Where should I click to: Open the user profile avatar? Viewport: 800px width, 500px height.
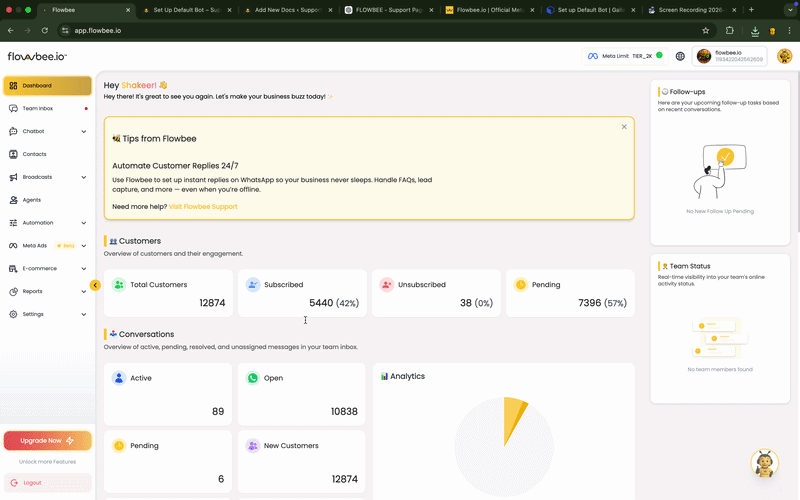coord(784,56)
